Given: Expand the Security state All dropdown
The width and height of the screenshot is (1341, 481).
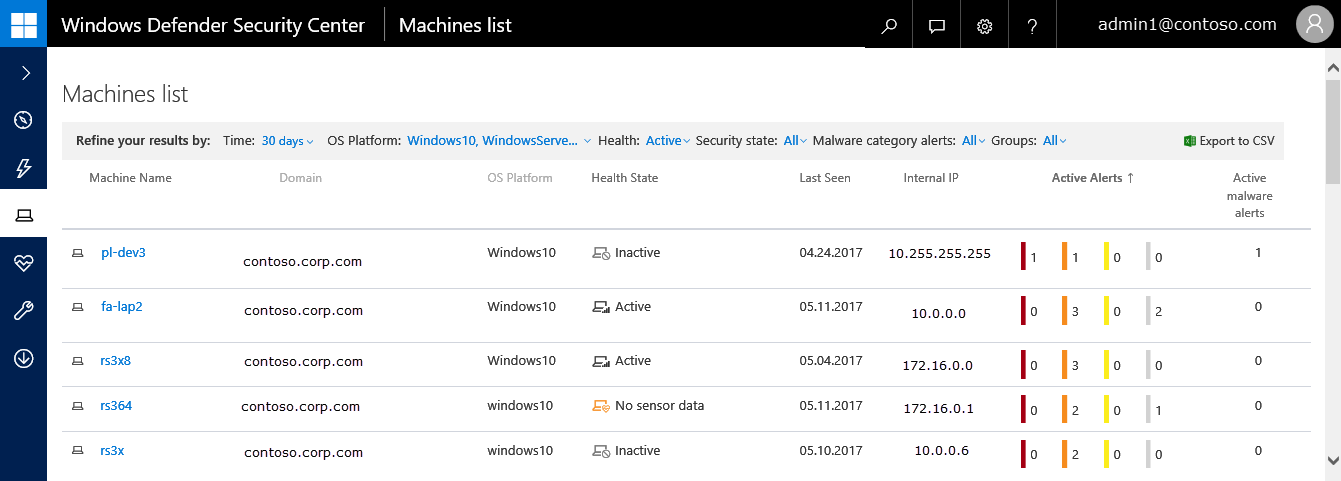Looking at the screenshot, I should 796,141.
